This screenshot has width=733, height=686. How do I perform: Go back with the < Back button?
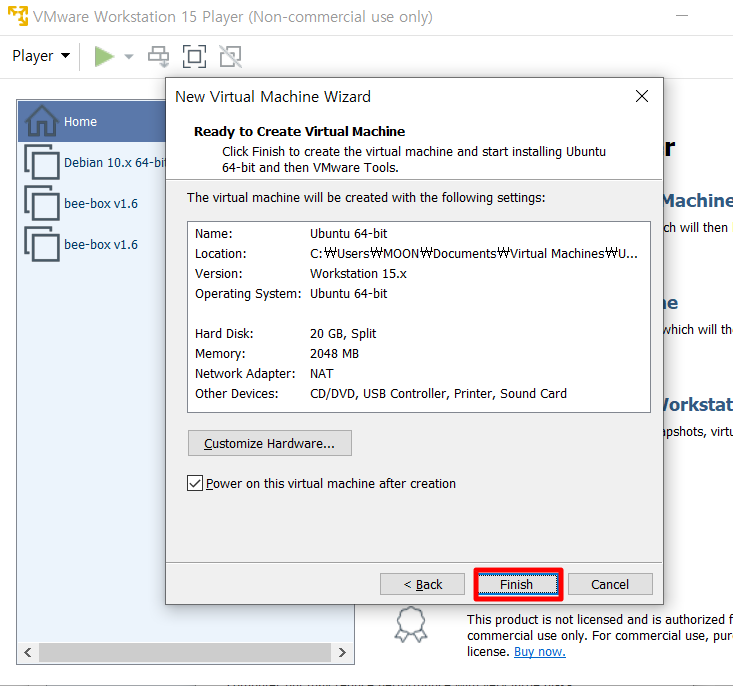point(422,585)
